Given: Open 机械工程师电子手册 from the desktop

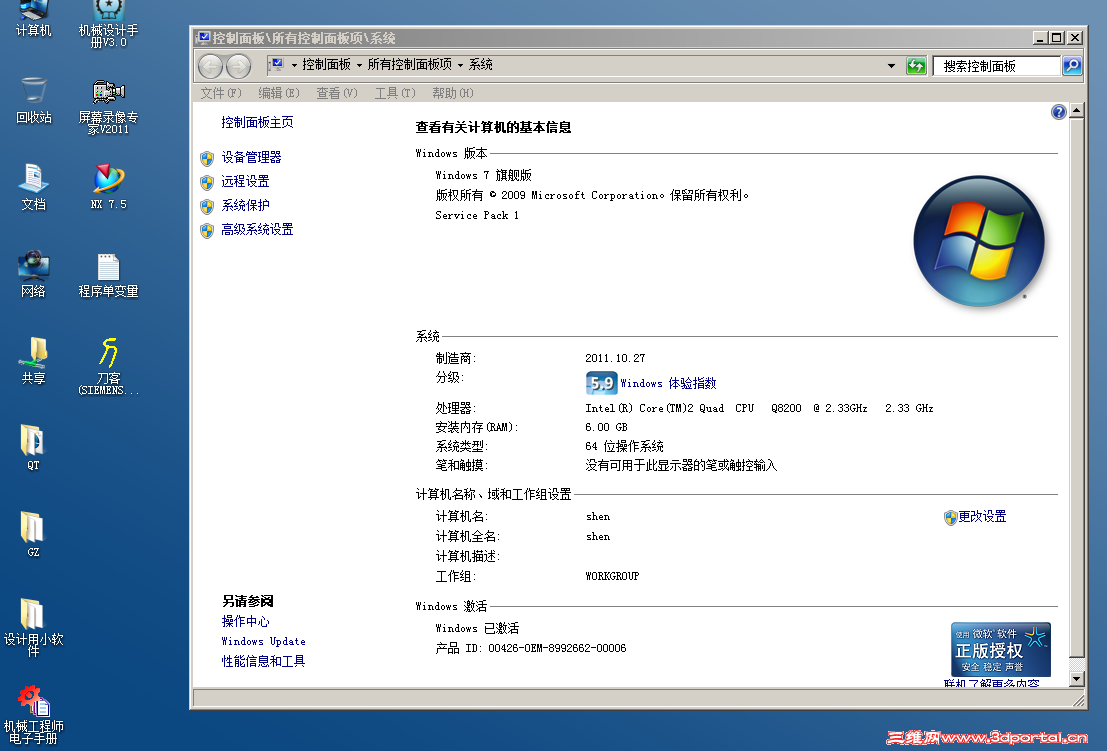Looking at the screenshot, I should tap(33, 700).
